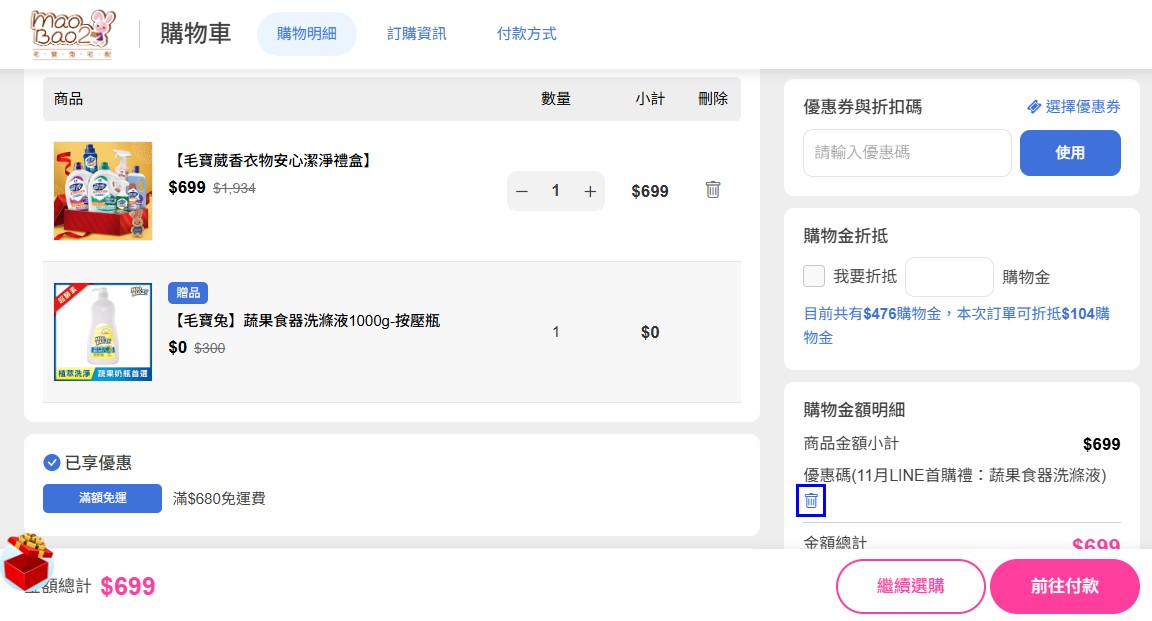Click the 前往付款 button
The image size is (1152, 621).
[1065, 586]
